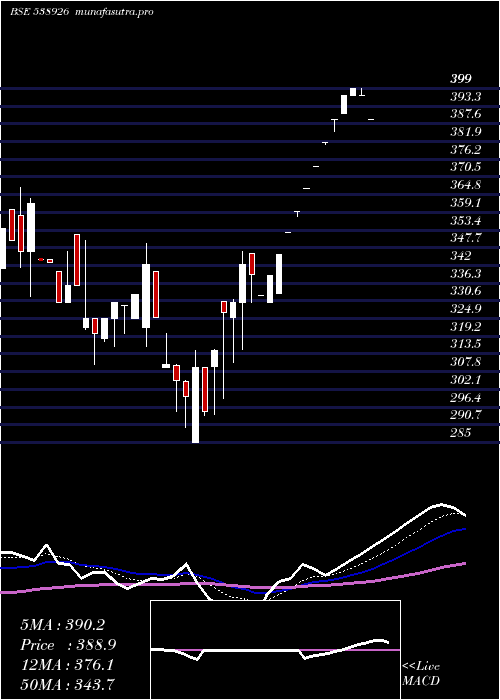Select the 302.1 price axis label

tap(466, 380)
